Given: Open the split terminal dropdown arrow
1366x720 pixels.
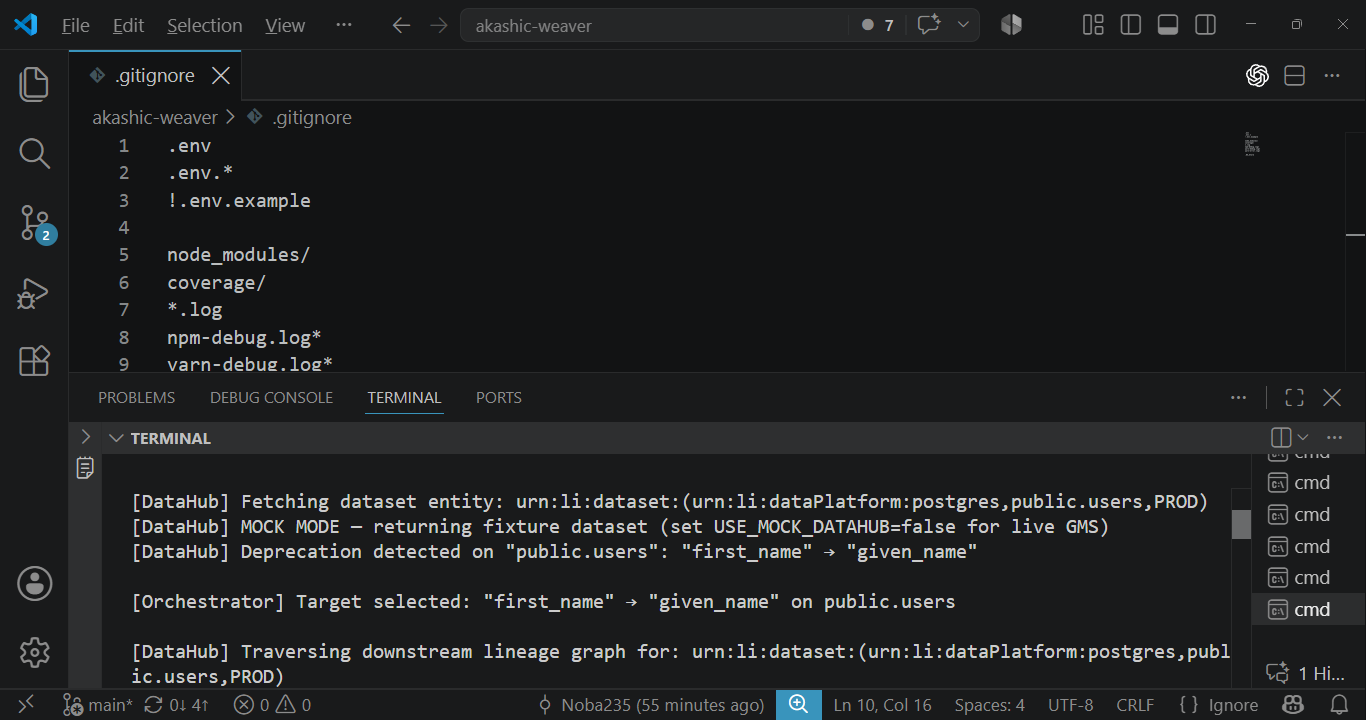Looking at the screenshot, I should tap(1303, 438).
